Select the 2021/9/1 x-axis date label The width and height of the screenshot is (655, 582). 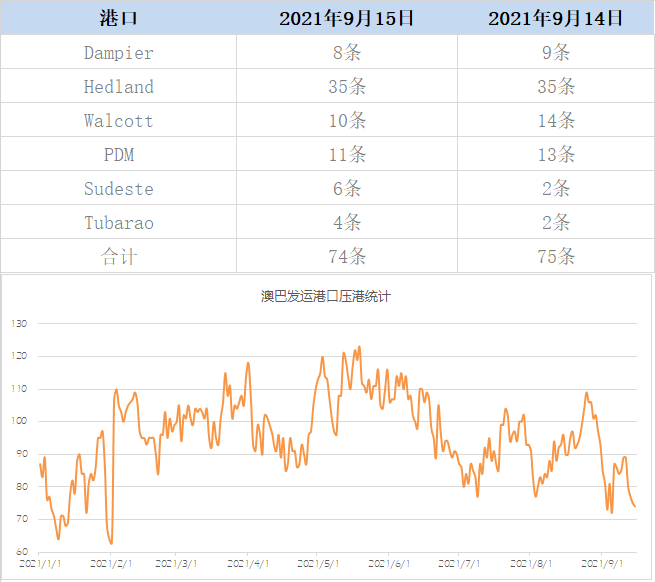tap(603, 565)
